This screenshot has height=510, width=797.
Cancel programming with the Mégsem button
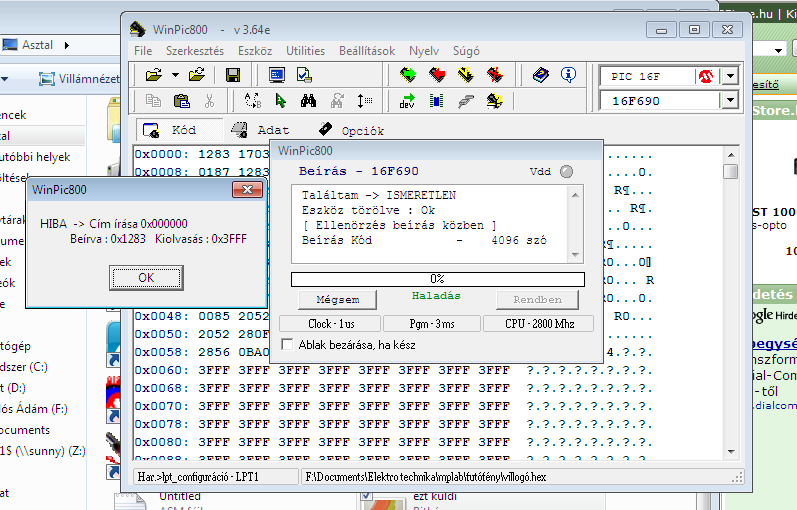pos(338,299)
